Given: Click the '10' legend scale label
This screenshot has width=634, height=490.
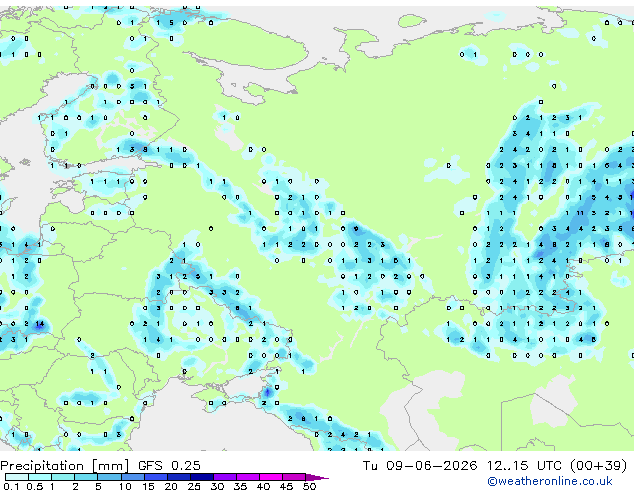Looking at the screenshot, I should coord(125,486).
